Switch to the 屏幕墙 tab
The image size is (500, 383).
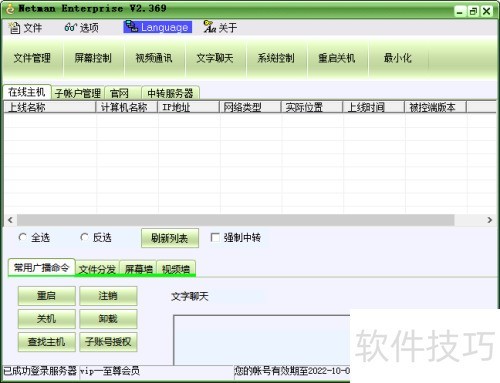[138, 269]
